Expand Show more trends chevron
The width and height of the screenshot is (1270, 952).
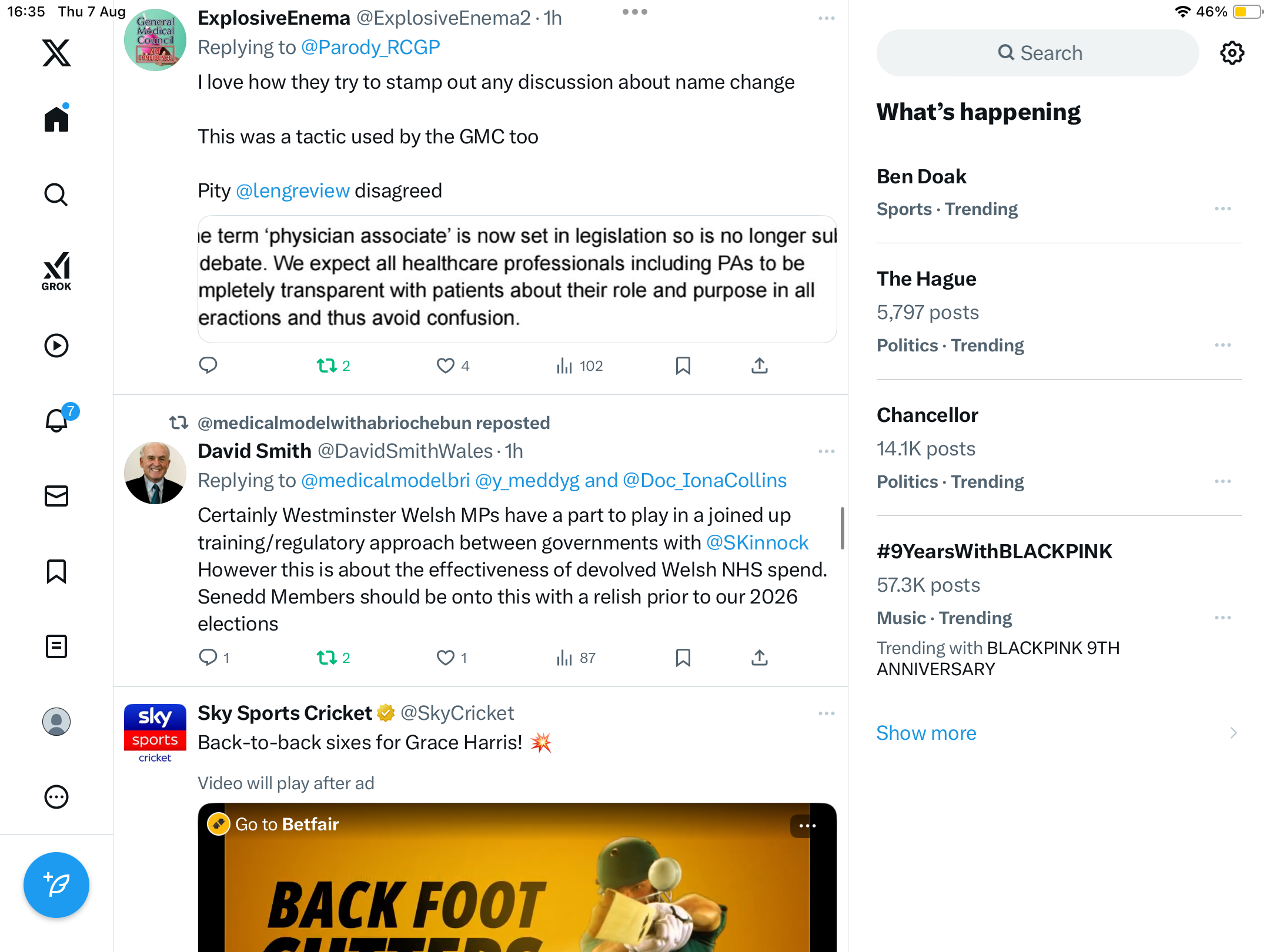click(1233, 733)
